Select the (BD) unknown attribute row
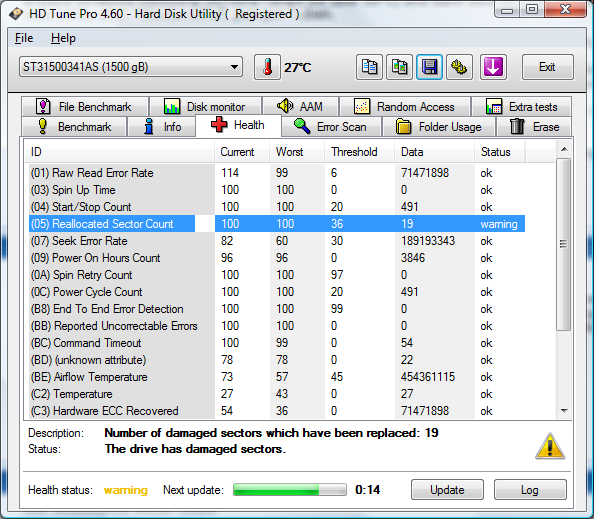Image resolution: width=594 pixels, height=519 pixels. click(277, 360)
